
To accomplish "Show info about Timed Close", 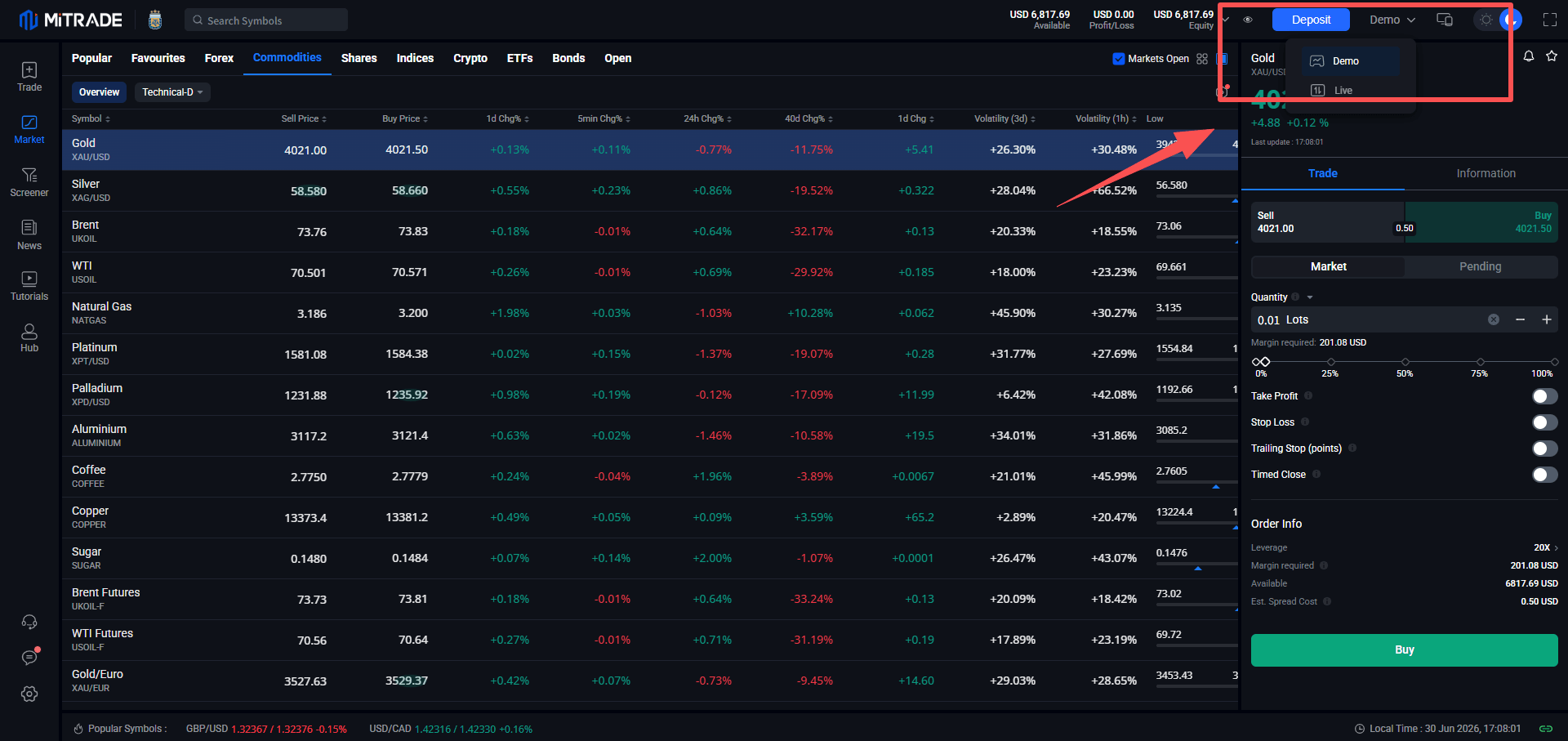I will (1316, 474).
